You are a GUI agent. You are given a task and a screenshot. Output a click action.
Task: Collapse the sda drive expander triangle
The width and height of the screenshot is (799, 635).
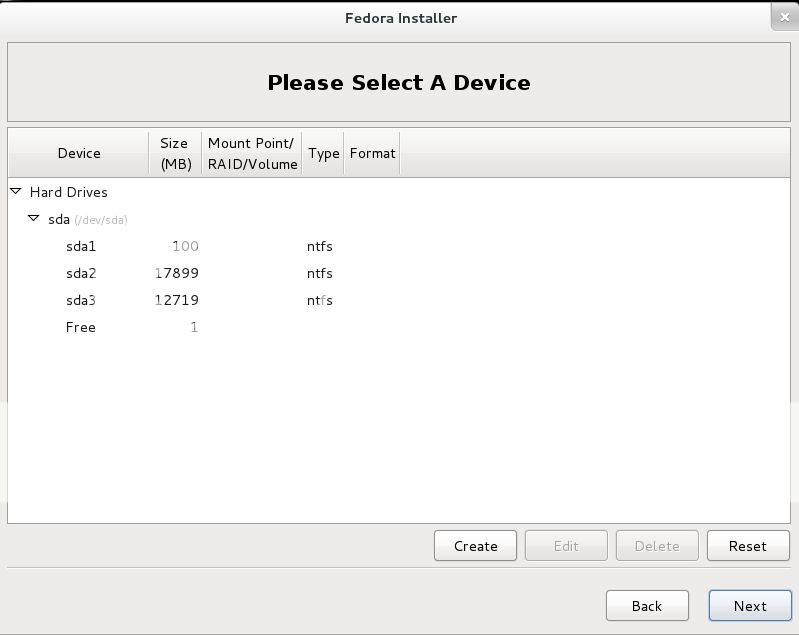pyautogui.click(x=34, y=219)
